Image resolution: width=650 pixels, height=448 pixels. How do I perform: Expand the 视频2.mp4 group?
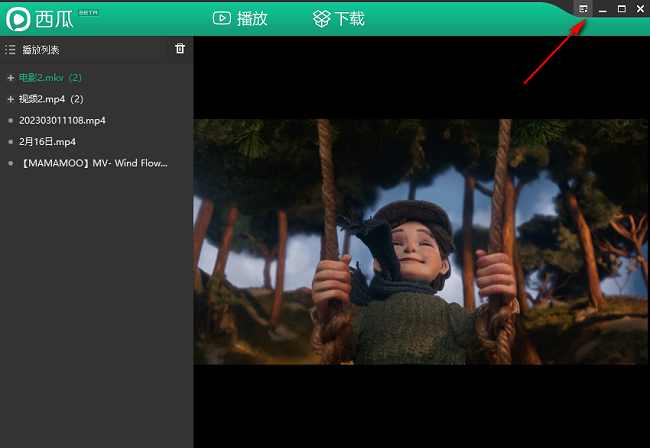[x=10, y=99]
